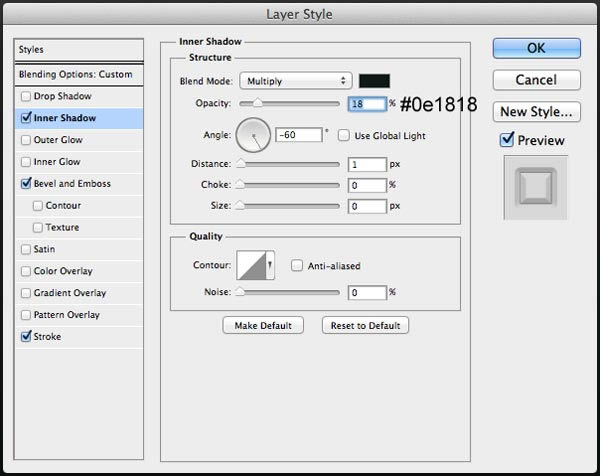Click the Contour curve thumbnail
The height and width of the screenshot is (476, 600).
(x=251, y=265)
